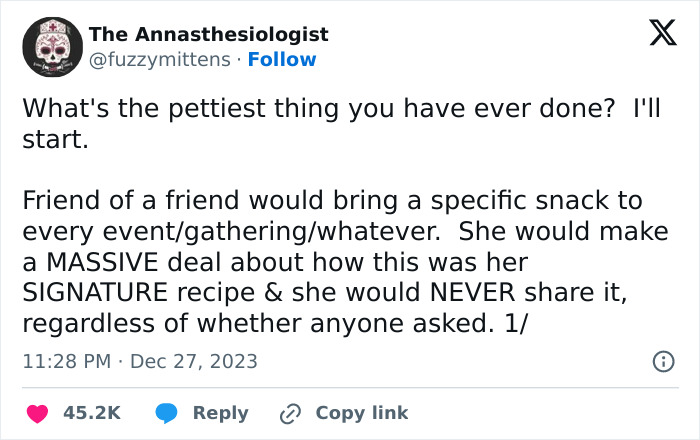Like the tweet with the pink heart icon
The image size is (700, 440).
(38, 413)
